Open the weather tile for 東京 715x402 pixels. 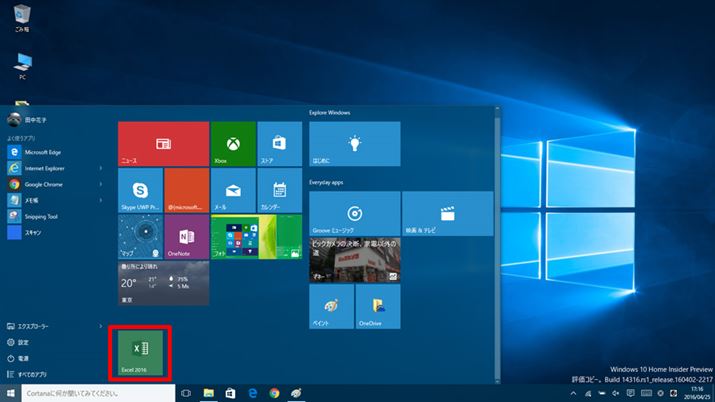tap(163, 283)
